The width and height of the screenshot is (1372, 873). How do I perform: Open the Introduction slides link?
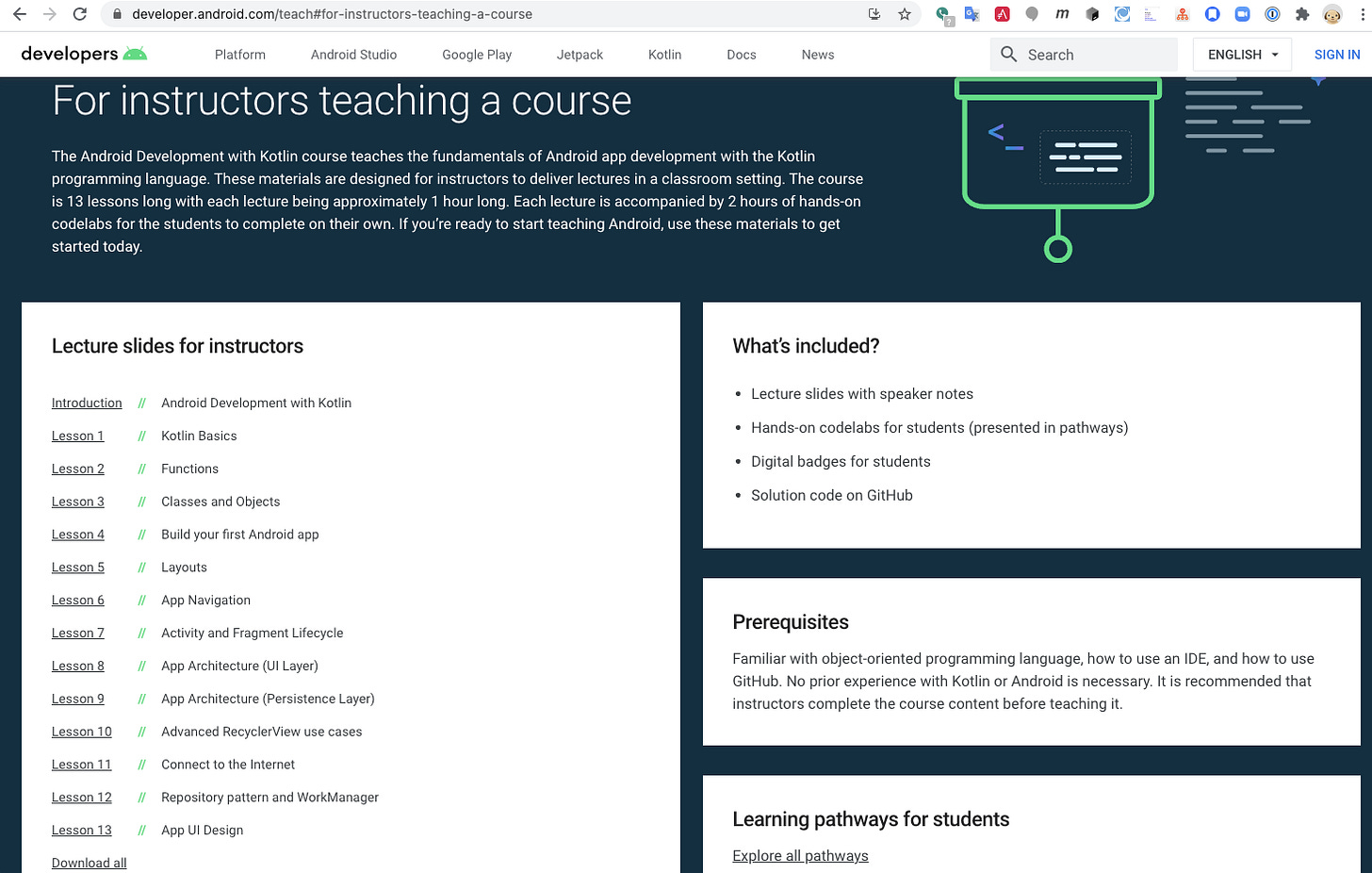87,403
